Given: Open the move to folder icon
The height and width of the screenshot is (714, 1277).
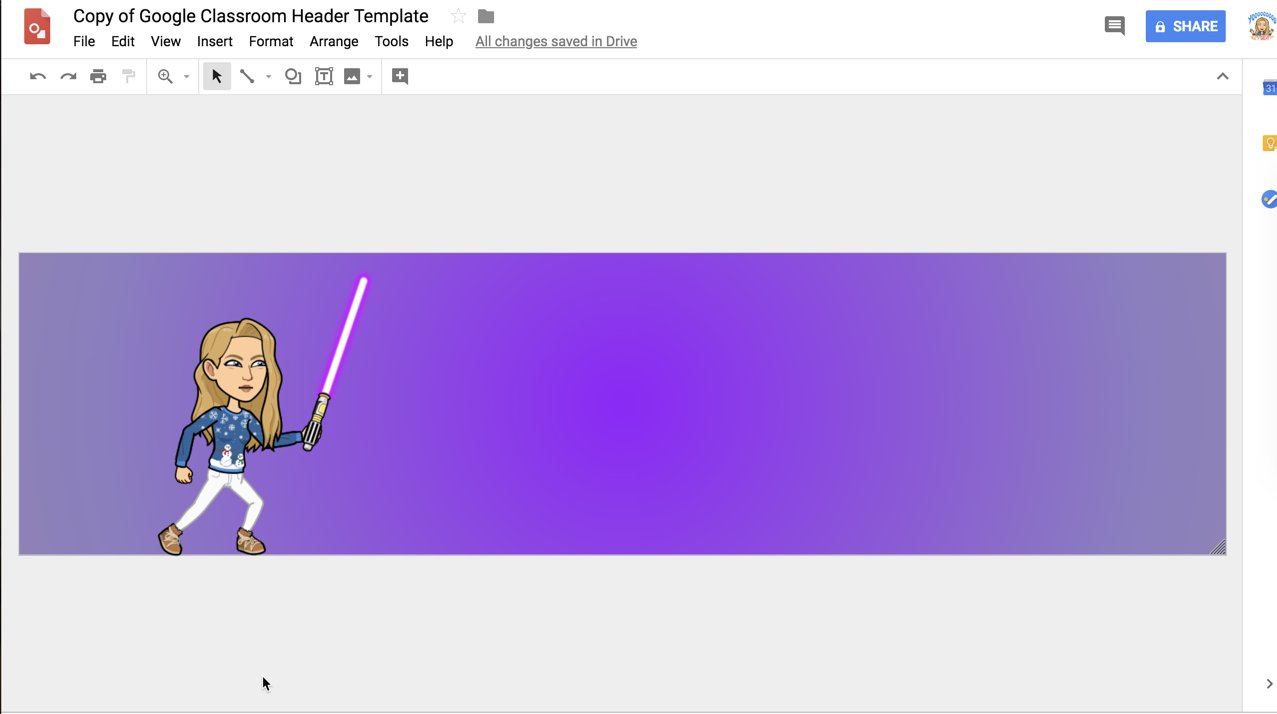Looking at the screenshot, I should point(486,16).
